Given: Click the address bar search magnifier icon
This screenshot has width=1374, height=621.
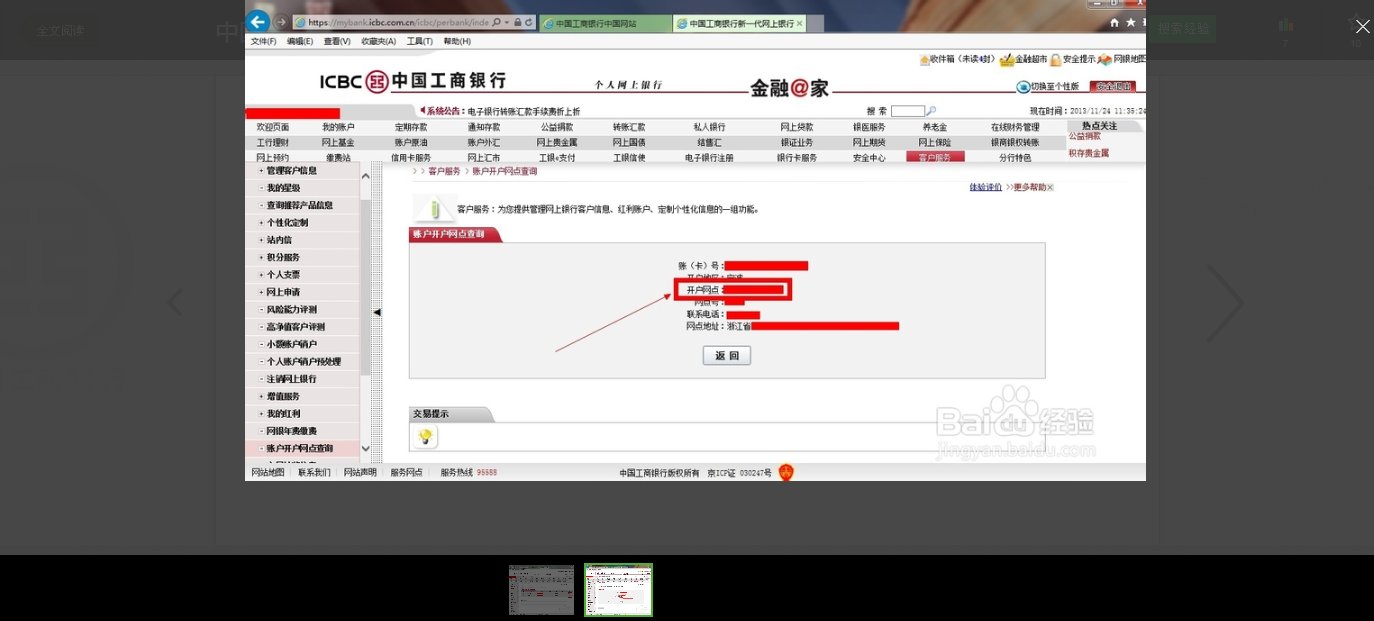Looking at the screenshot, I should coord(497,22).
